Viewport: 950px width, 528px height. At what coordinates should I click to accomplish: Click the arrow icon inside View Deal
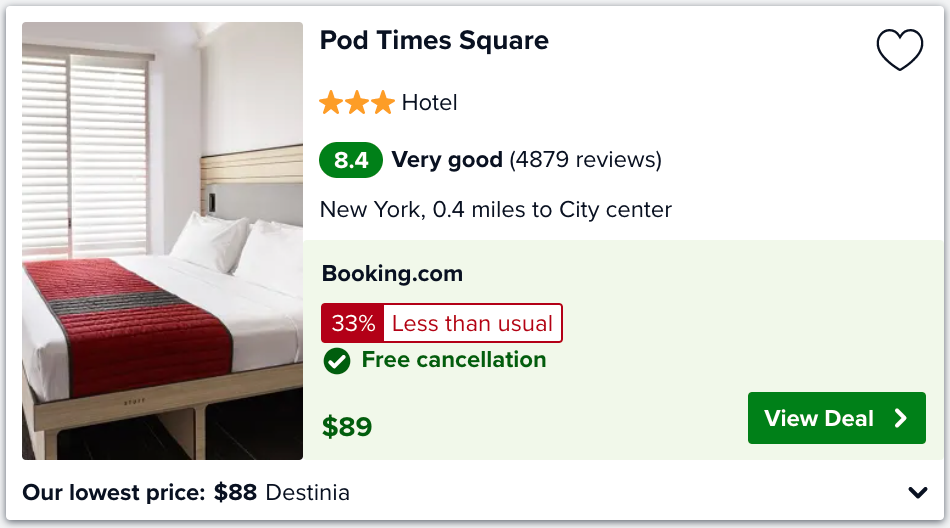(x=901, y=418)
